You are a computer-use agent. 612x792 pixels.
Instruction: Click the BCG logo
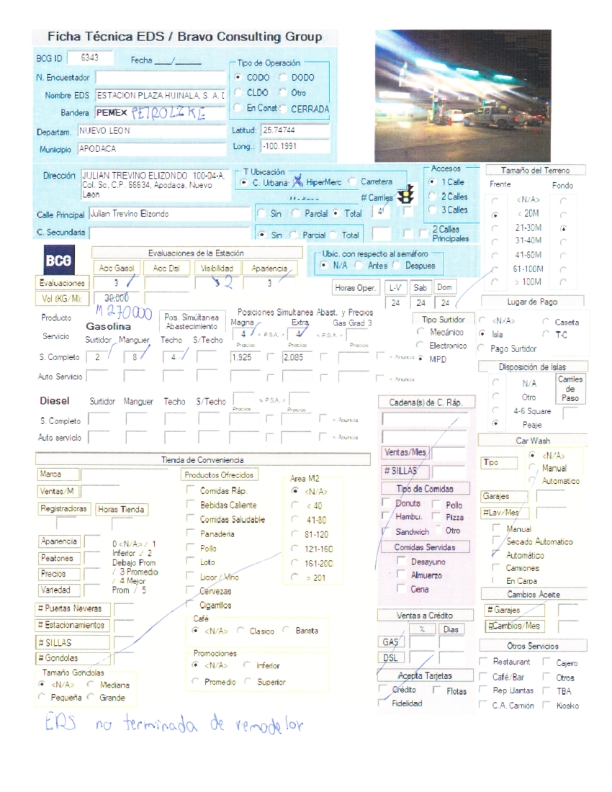click(59, 260)
